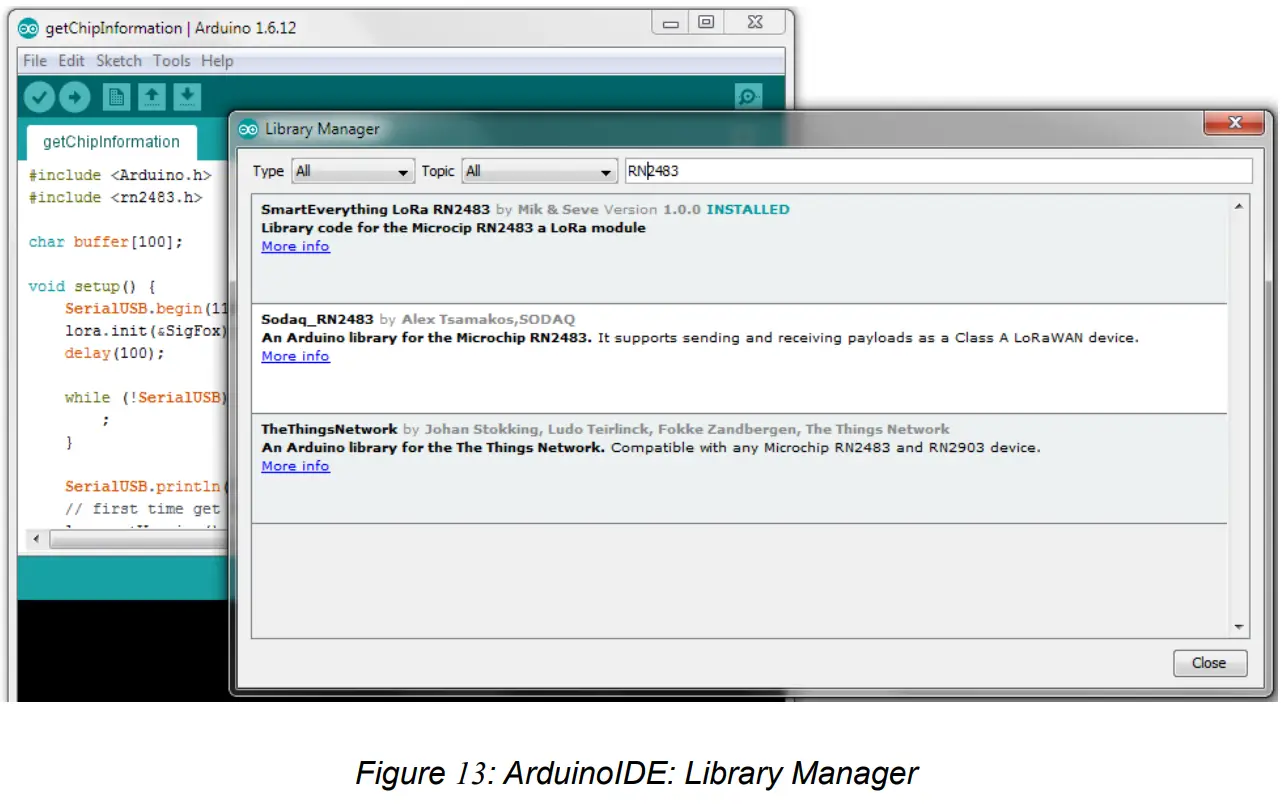1285x807 pixels.
Task: Save the sketch with the Save icon
Action: [x=187, y=97]
